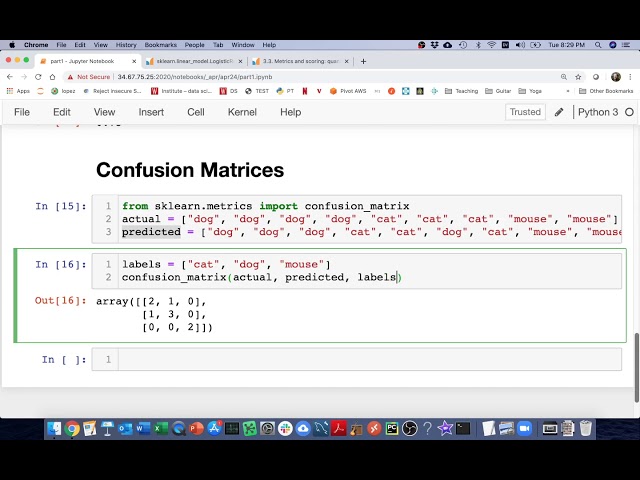This screenshot has width=640, height=480.
Task: Open the lopez bookmark
Action: (63, 91)
